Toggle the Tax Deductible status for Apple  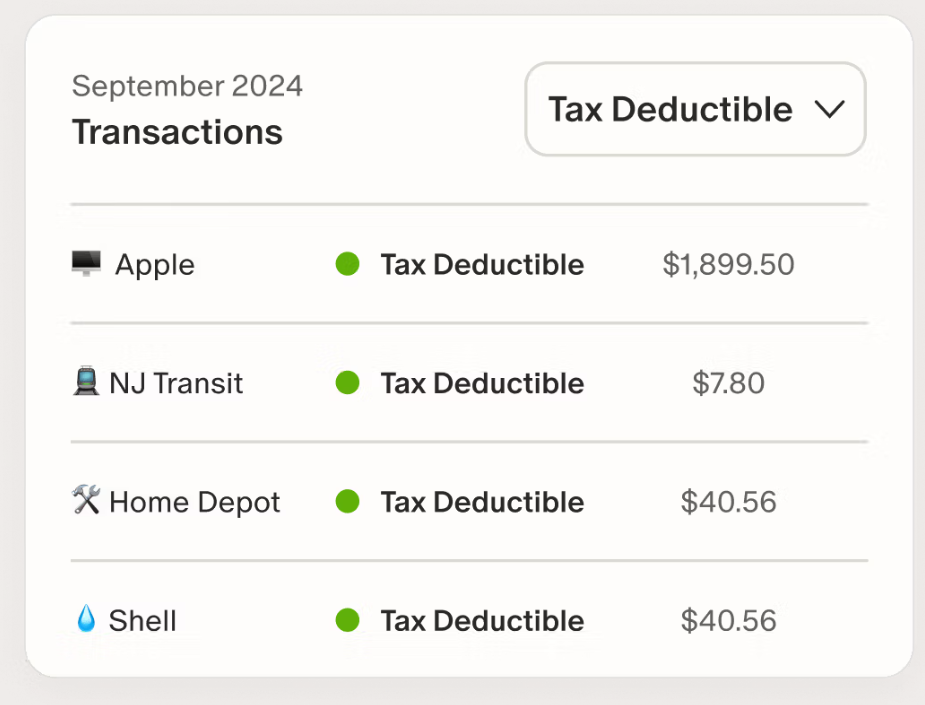(x=481, y=264)
